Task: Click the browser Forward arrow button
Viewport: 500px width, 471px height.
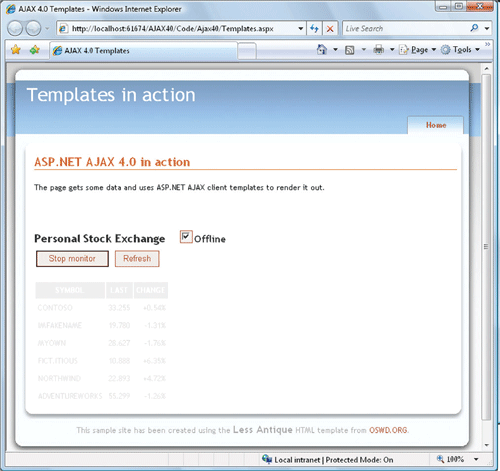Action: [33, 28]
